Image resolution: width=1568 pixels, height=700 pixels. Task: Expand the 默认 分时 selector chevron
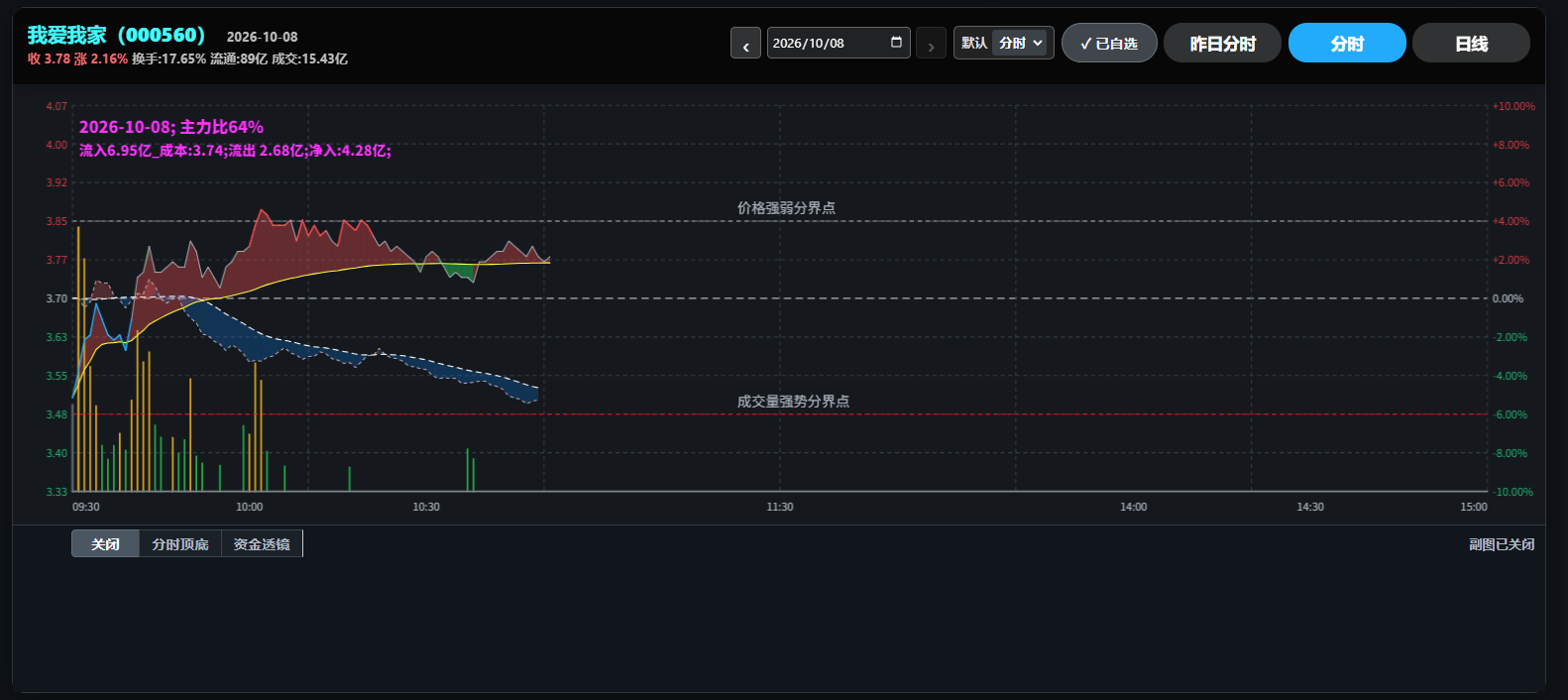[1038, 43]
